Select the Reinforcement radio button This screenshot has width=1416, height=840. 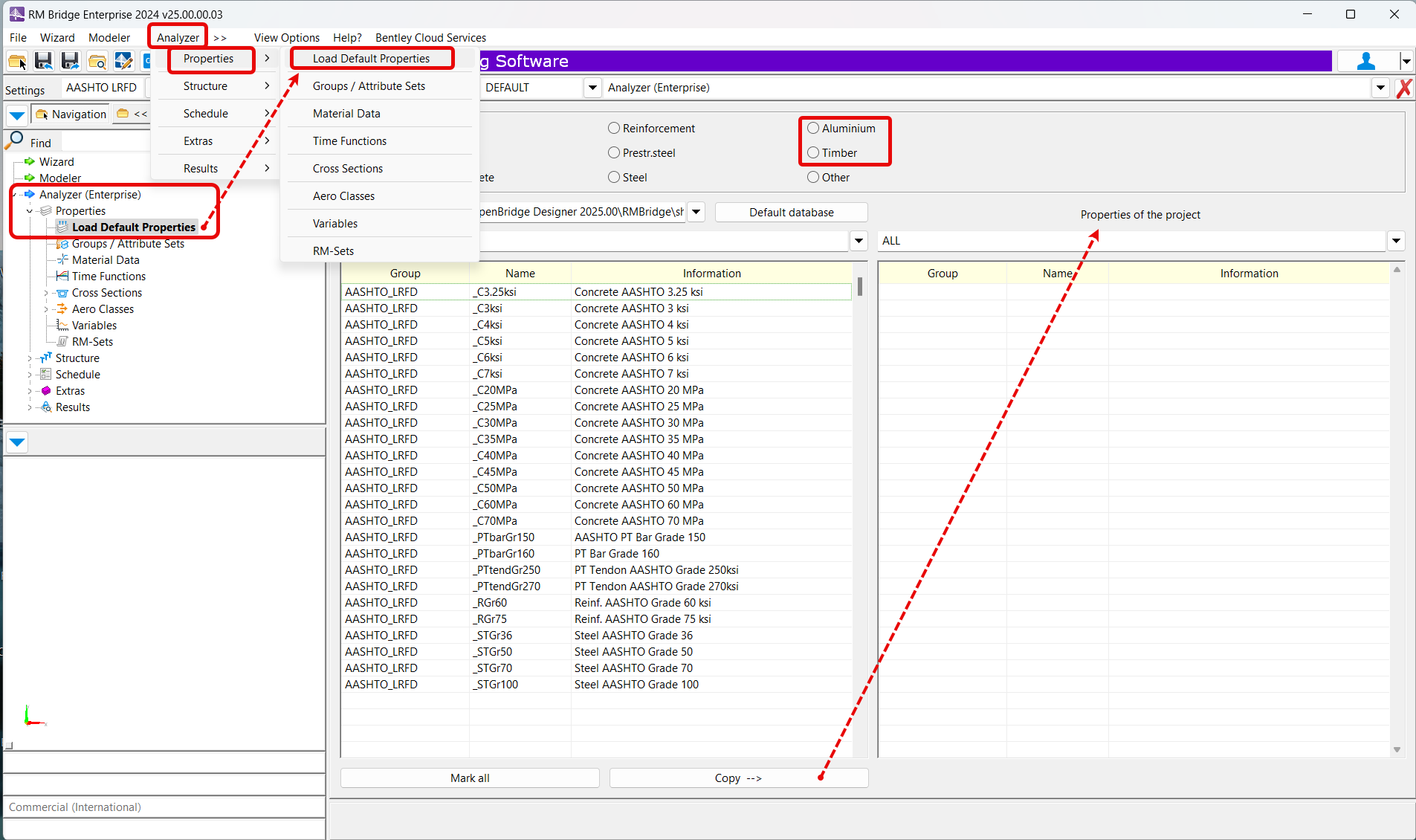614,128
